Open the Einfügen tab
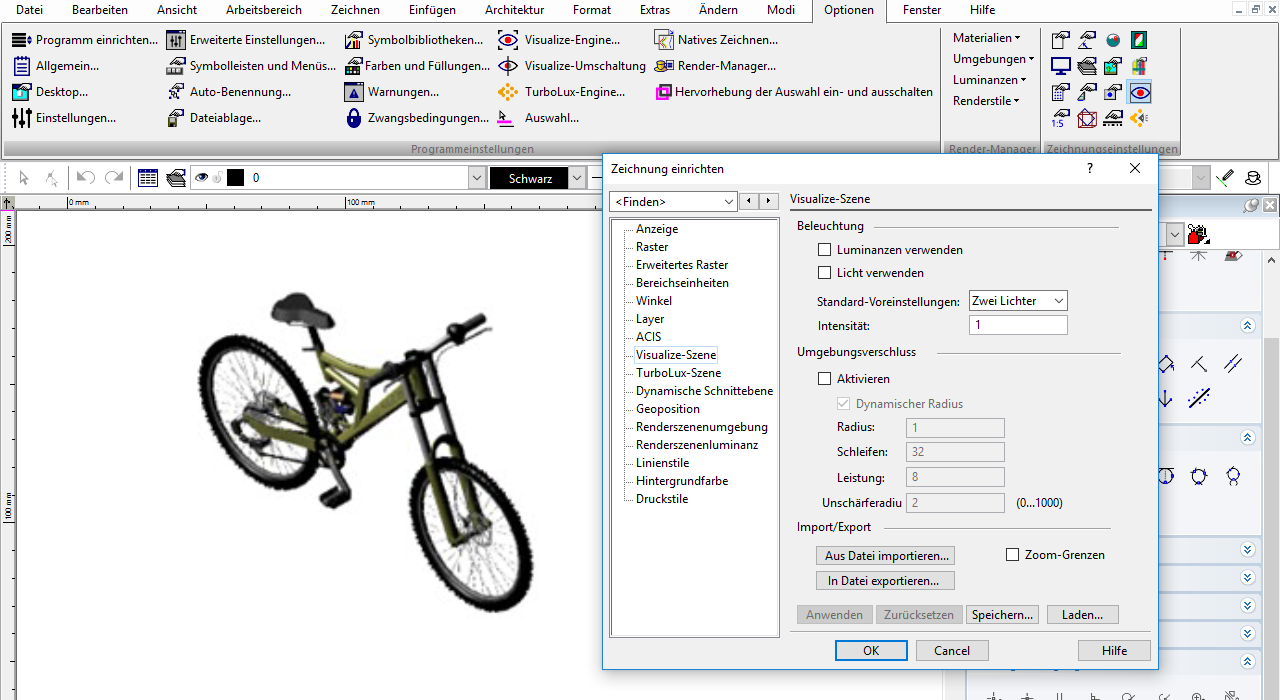The height and width of the screenshot is (700, 1280). point(432,10)
